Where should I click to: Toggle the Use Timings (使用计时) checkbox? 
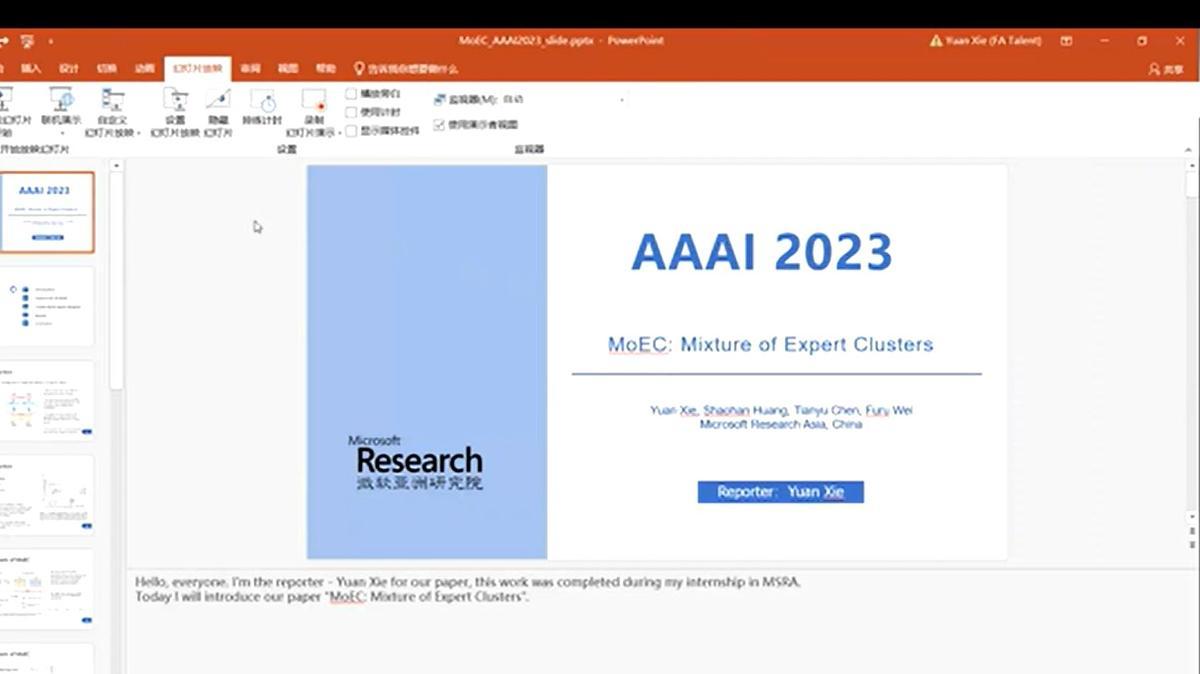(351, 112)
